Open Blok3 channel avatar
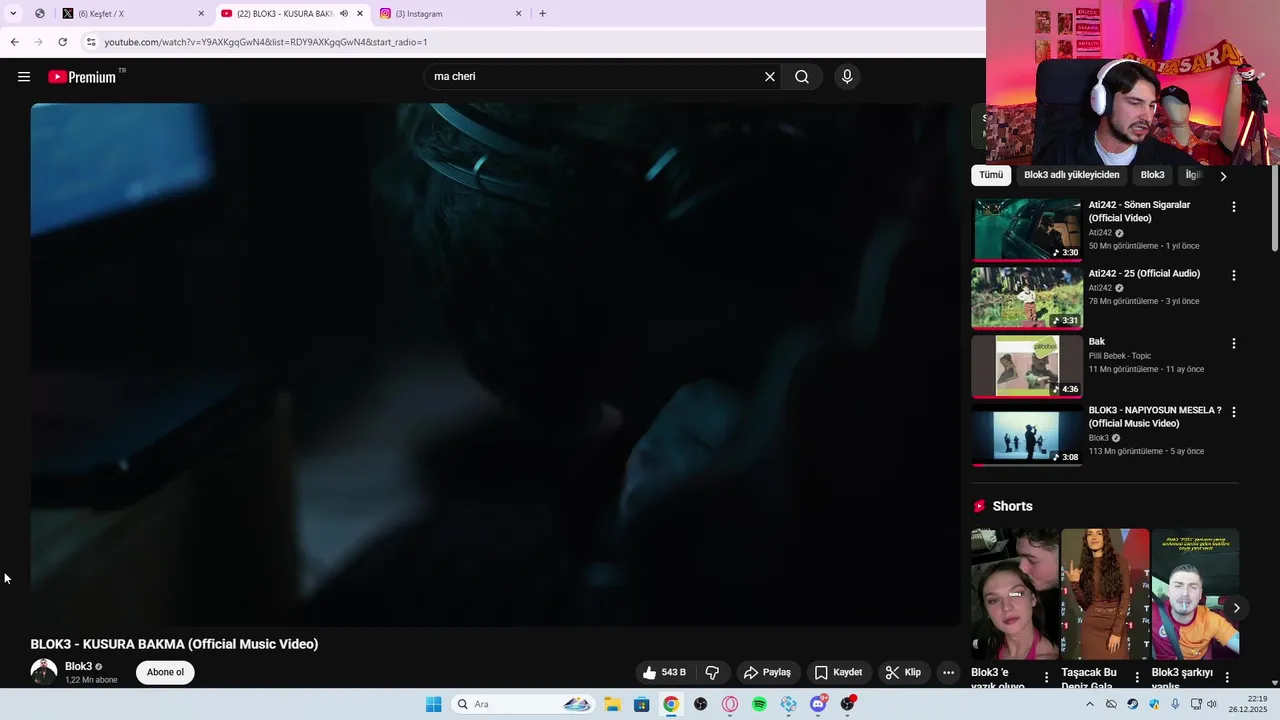The image size is (1280, 720). tap(44, 672)
